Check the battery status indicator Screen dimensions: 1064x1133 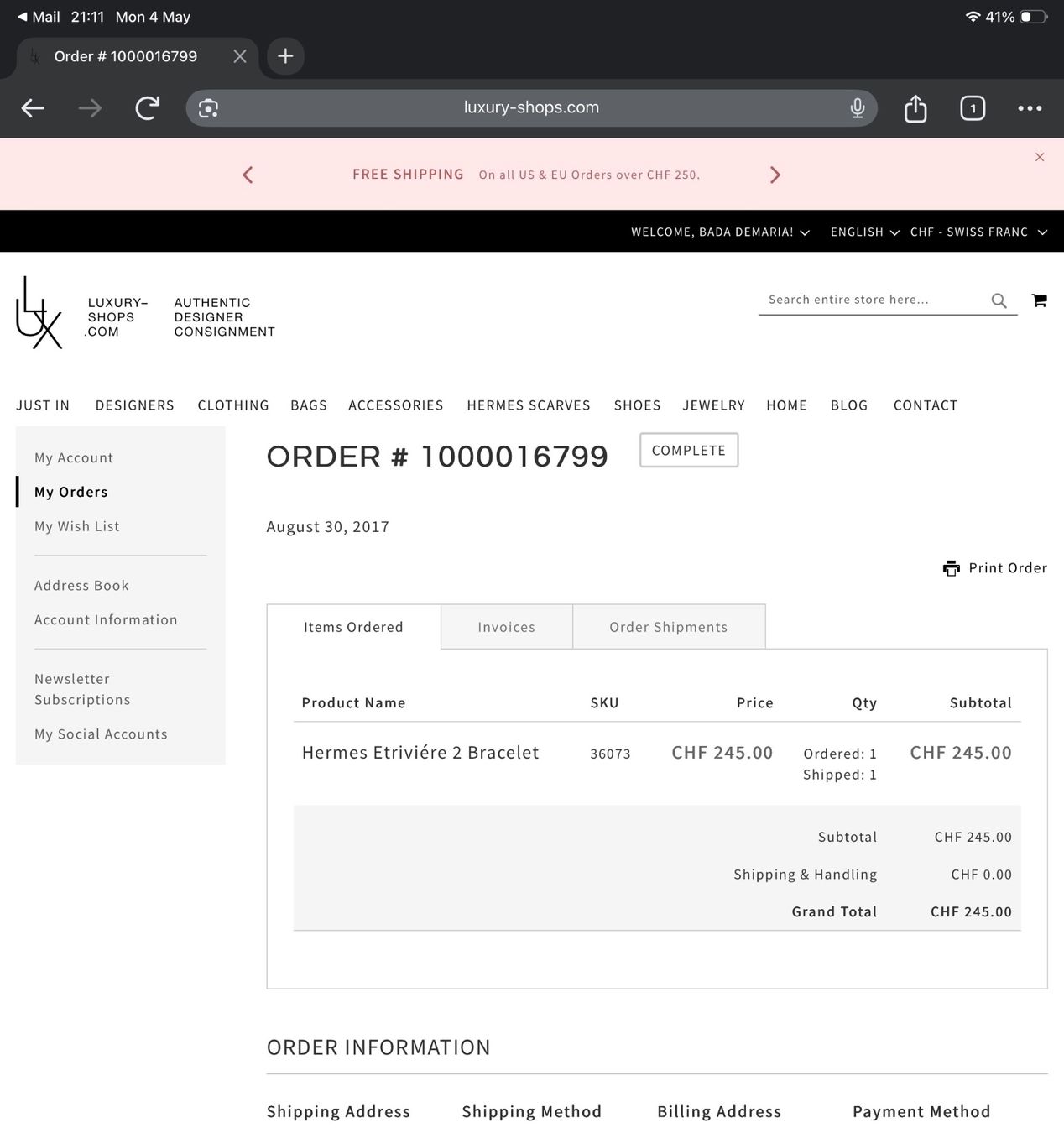click(1034, 17)
